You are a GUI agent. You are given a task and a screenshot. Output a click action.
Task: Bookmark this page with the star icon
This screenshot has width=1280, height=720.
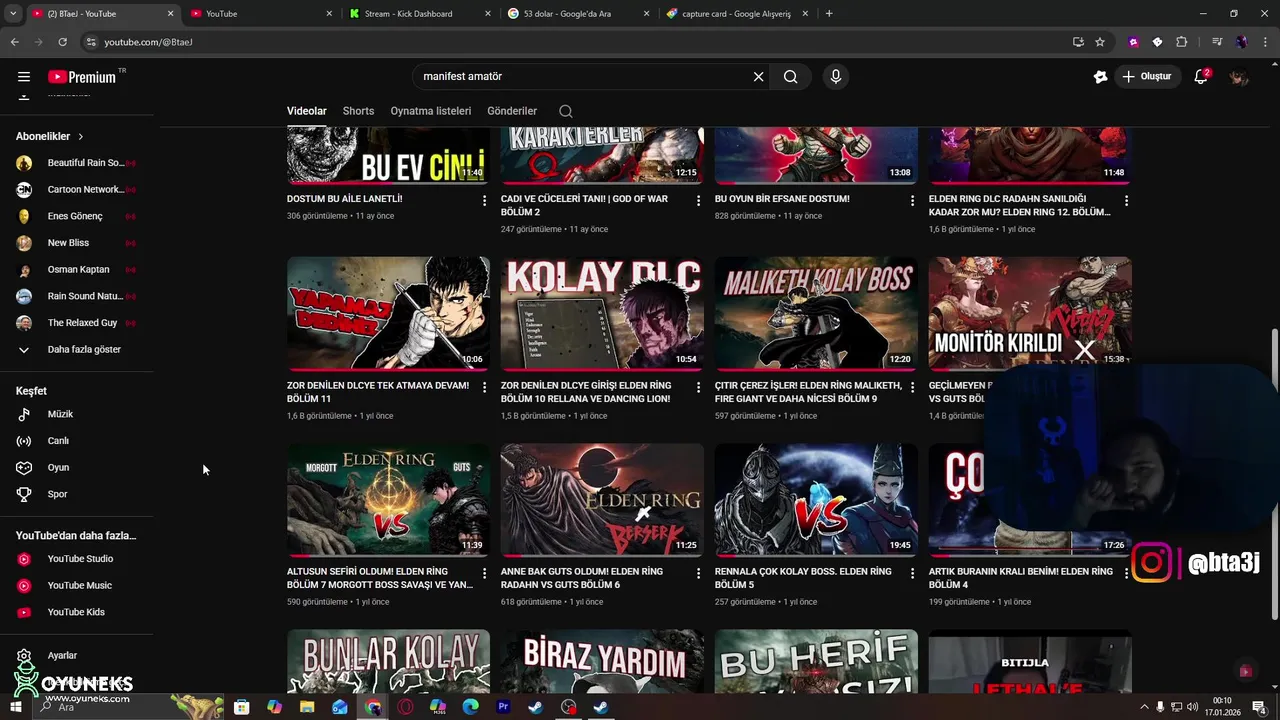coord(1100,42)
